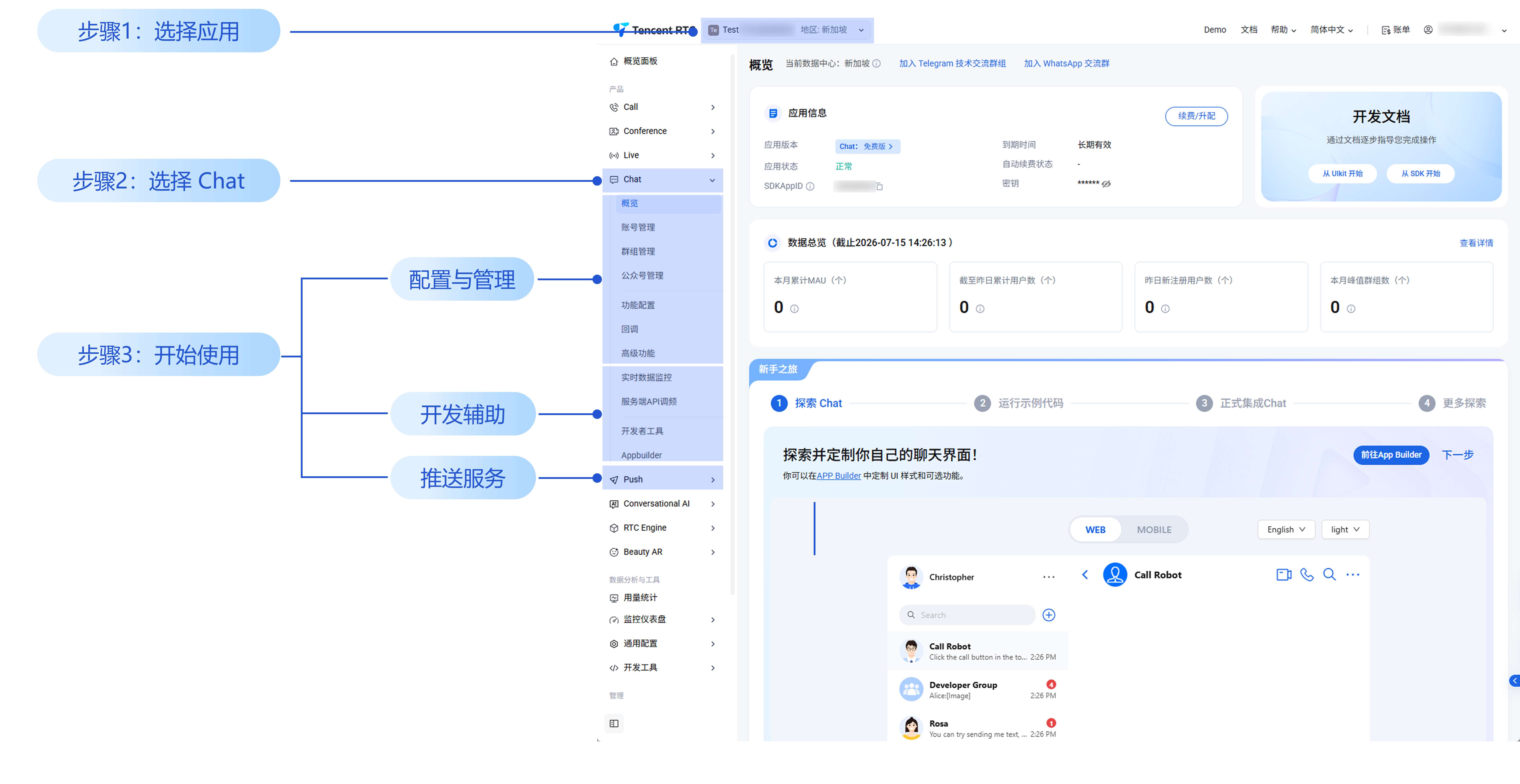Click the Call Robot chat avatar
Viewport: 1520px width, 784px height.
[x=1115, y=574]
